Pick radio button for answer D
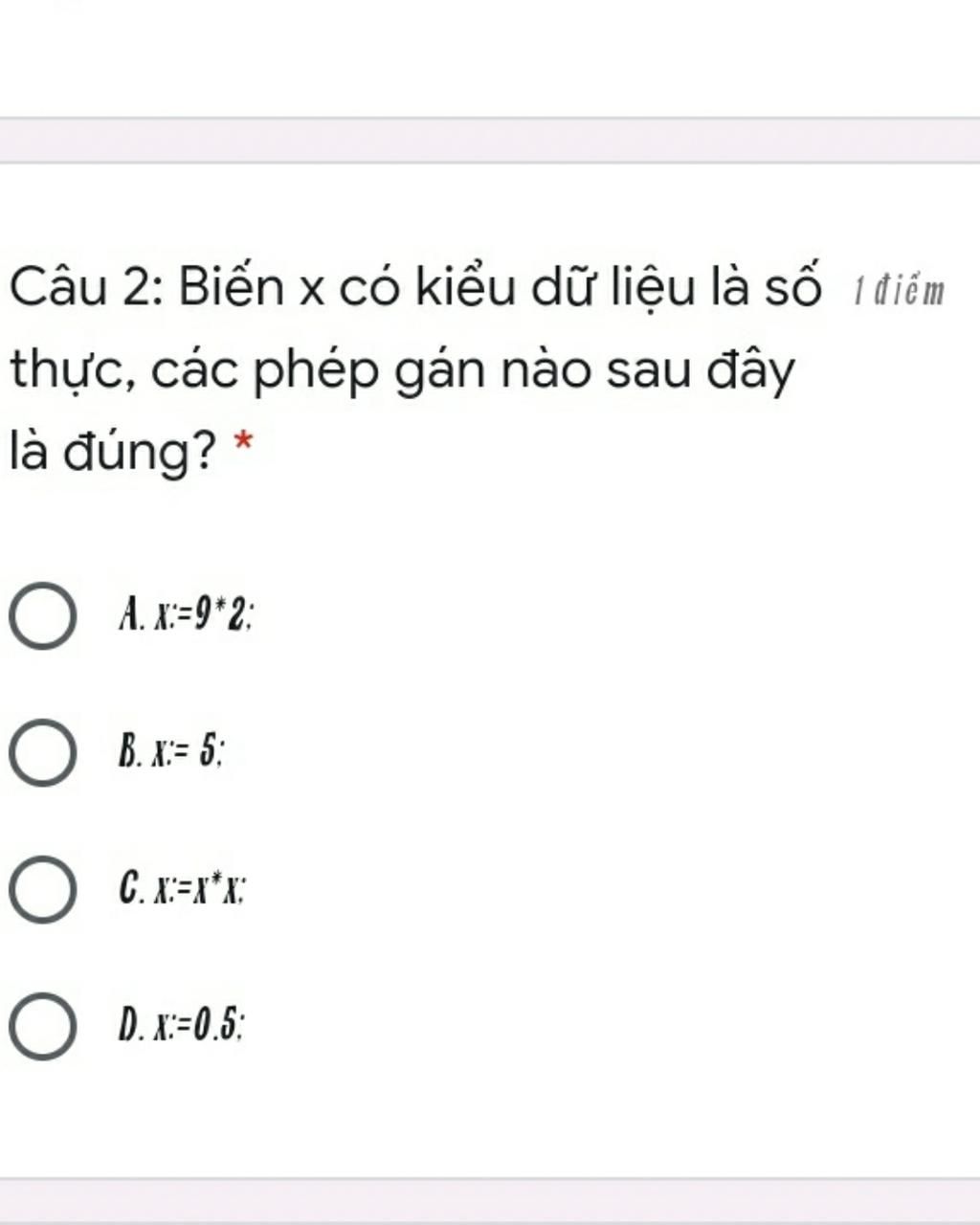The width and height of the screenshot is (980, 1225). click(43, 1027)
